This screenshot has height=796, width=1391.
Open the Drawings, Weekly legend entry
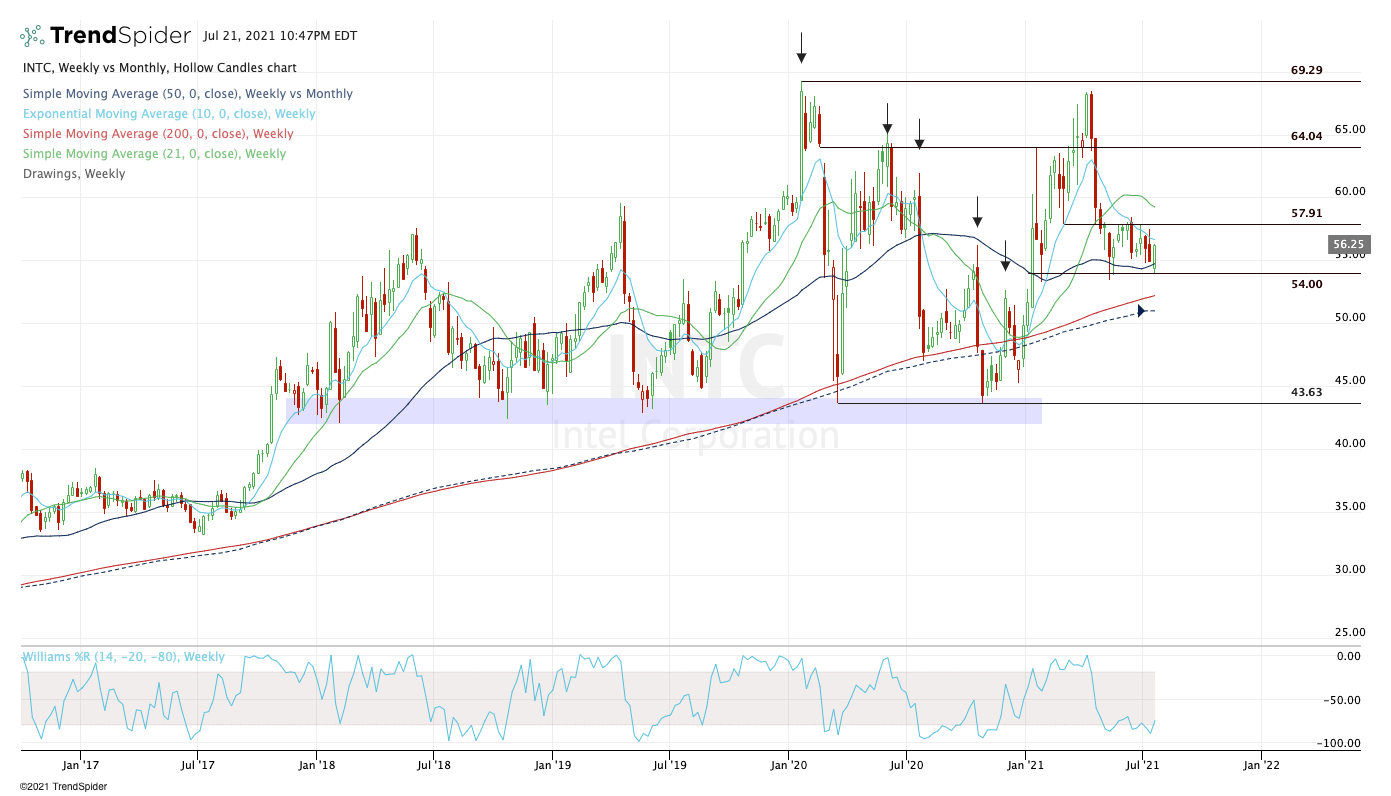73,174
